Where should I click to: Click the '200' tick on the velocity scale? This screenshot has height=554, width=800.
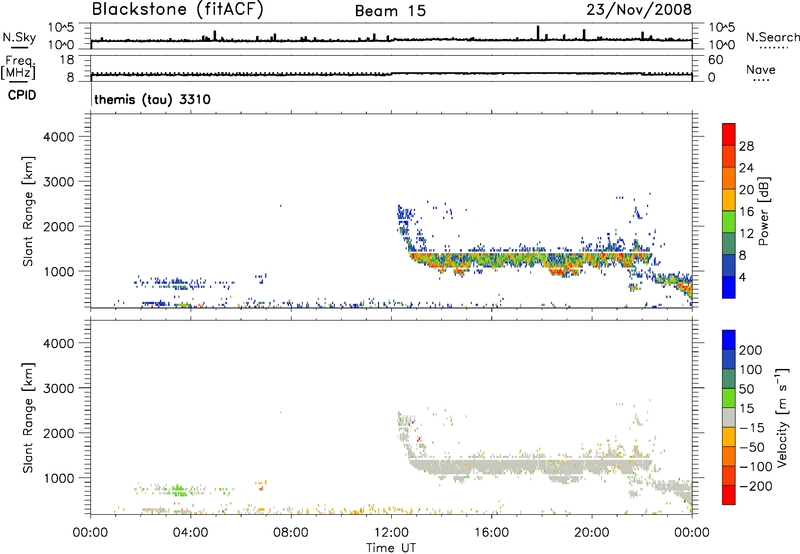pyautogui.click(x=751, y=350)
